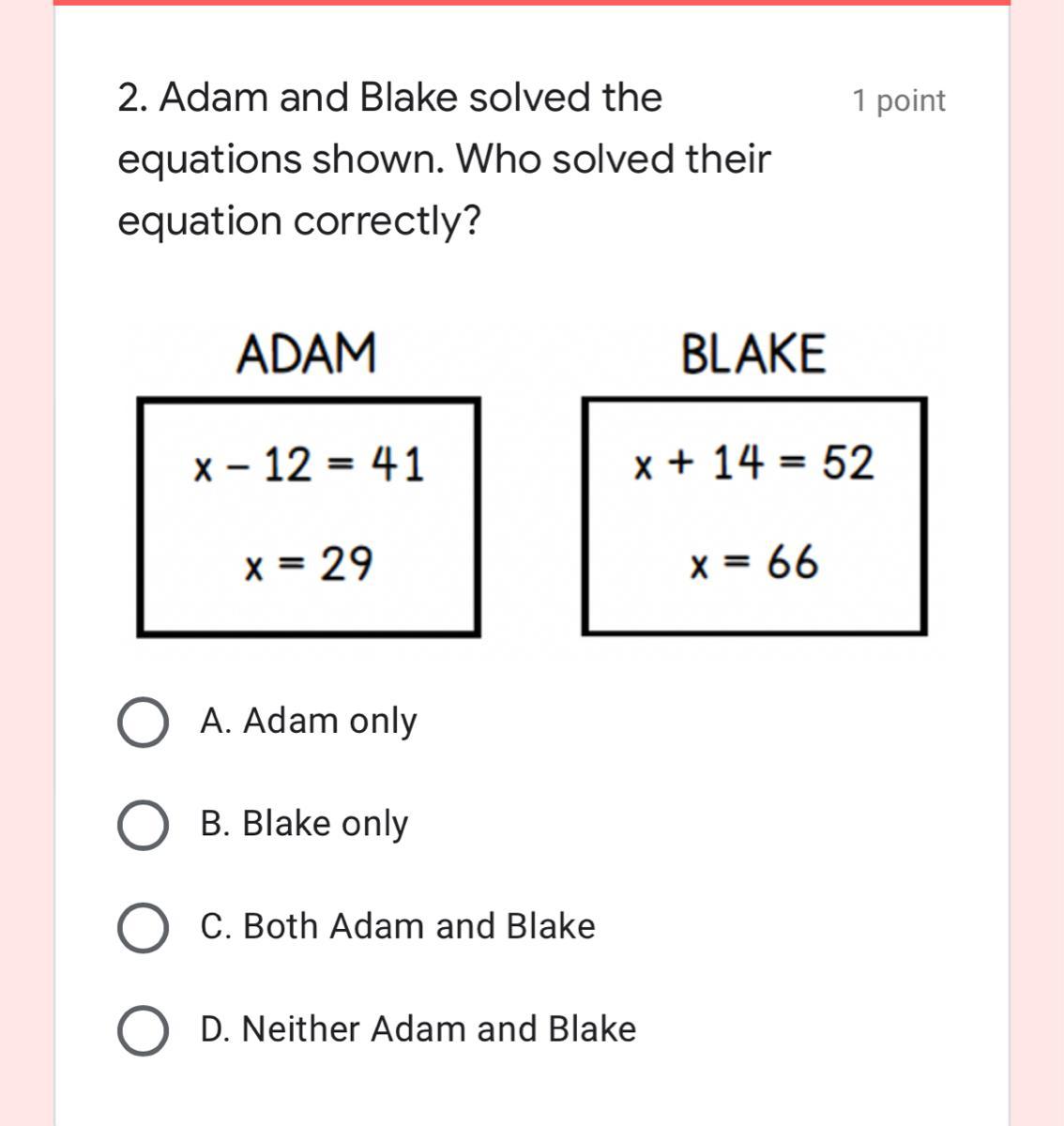Screen dimensions: 1064x1126
Task: Click the 'A. Adam only' answer text
Action: pyautogui.click(x=308, y=721)
